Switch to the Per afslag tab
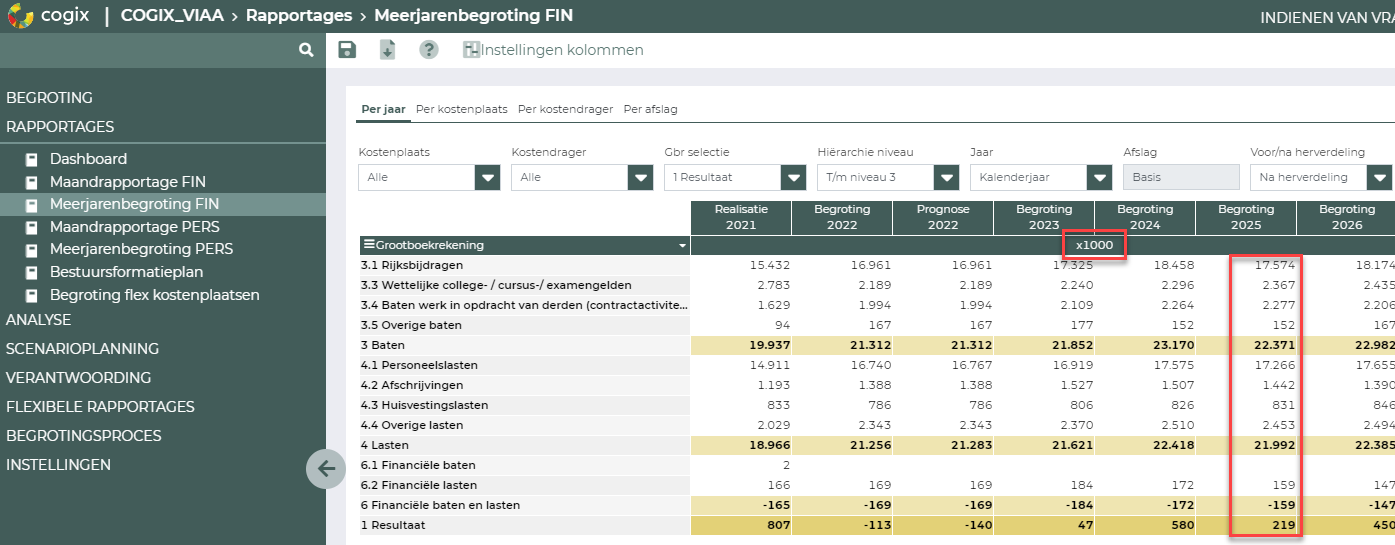This screenshot has width=1395, height=545. click(x=650, y=109)
